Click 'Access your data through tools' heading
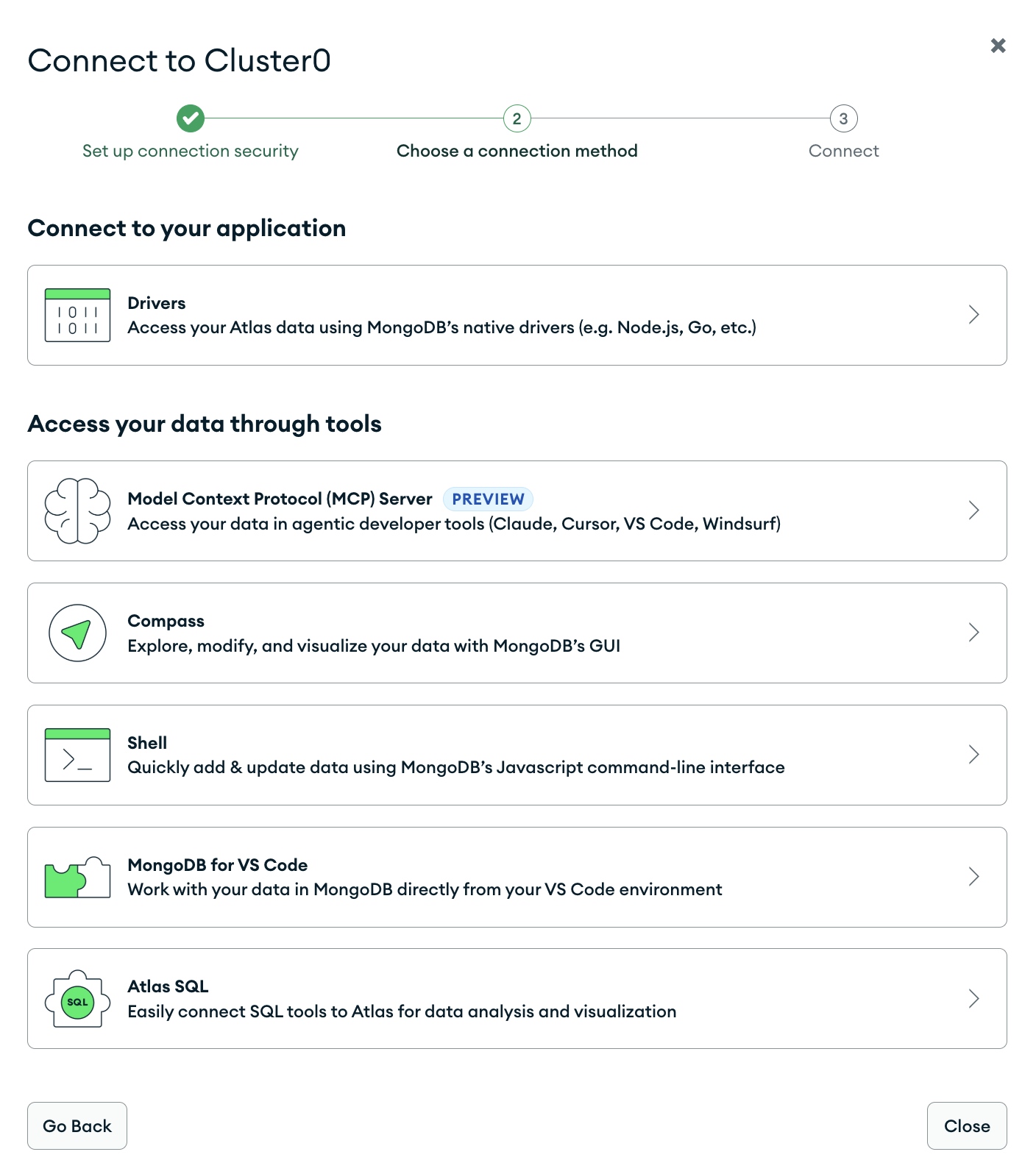Viewport: 1036px width, 1174px height. coord(205,424)
